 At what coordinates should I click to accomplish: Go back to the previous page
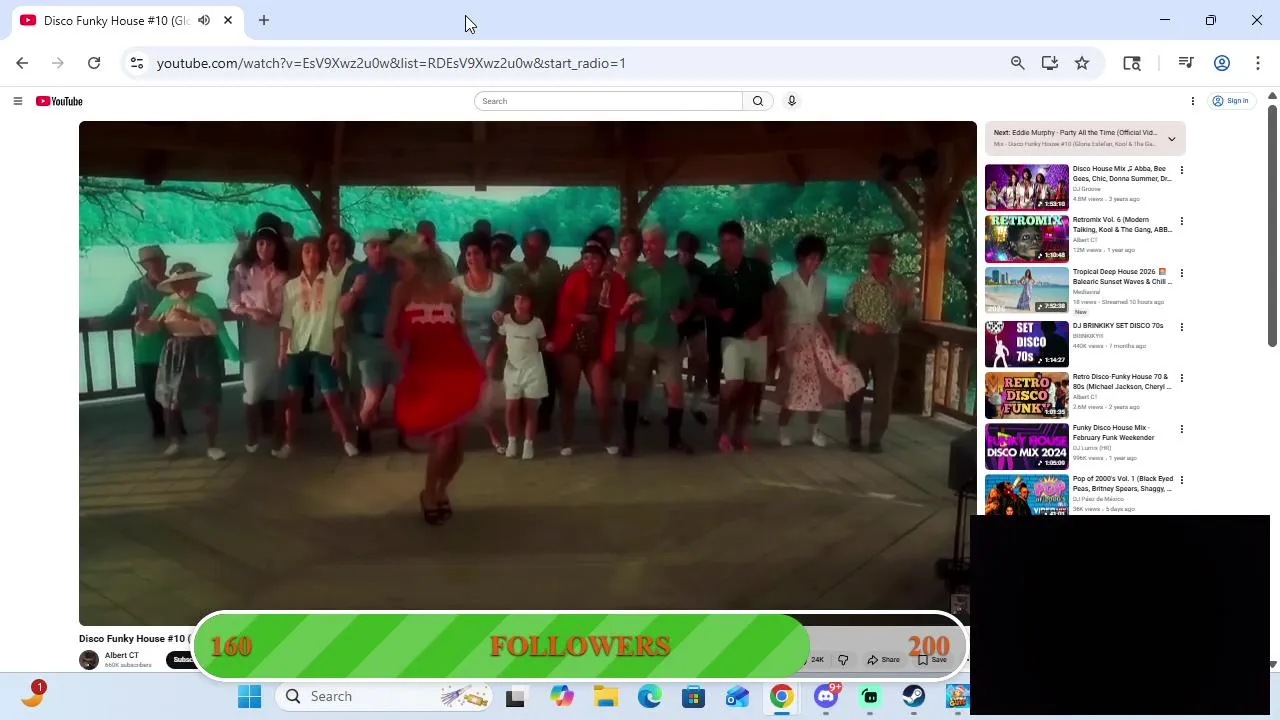click(x=22, y=63)
